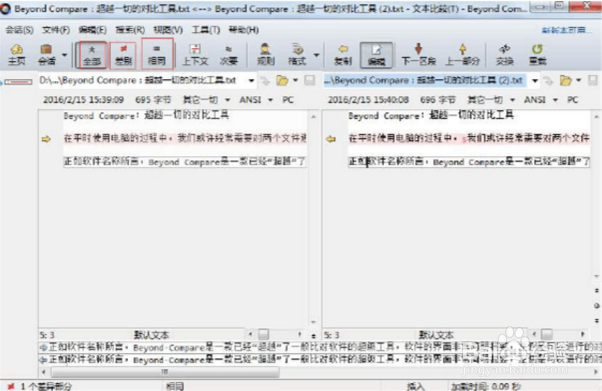Jump to 下一区段 next difference section
This screenshot has width=602, height=391.
coord(418,55)
